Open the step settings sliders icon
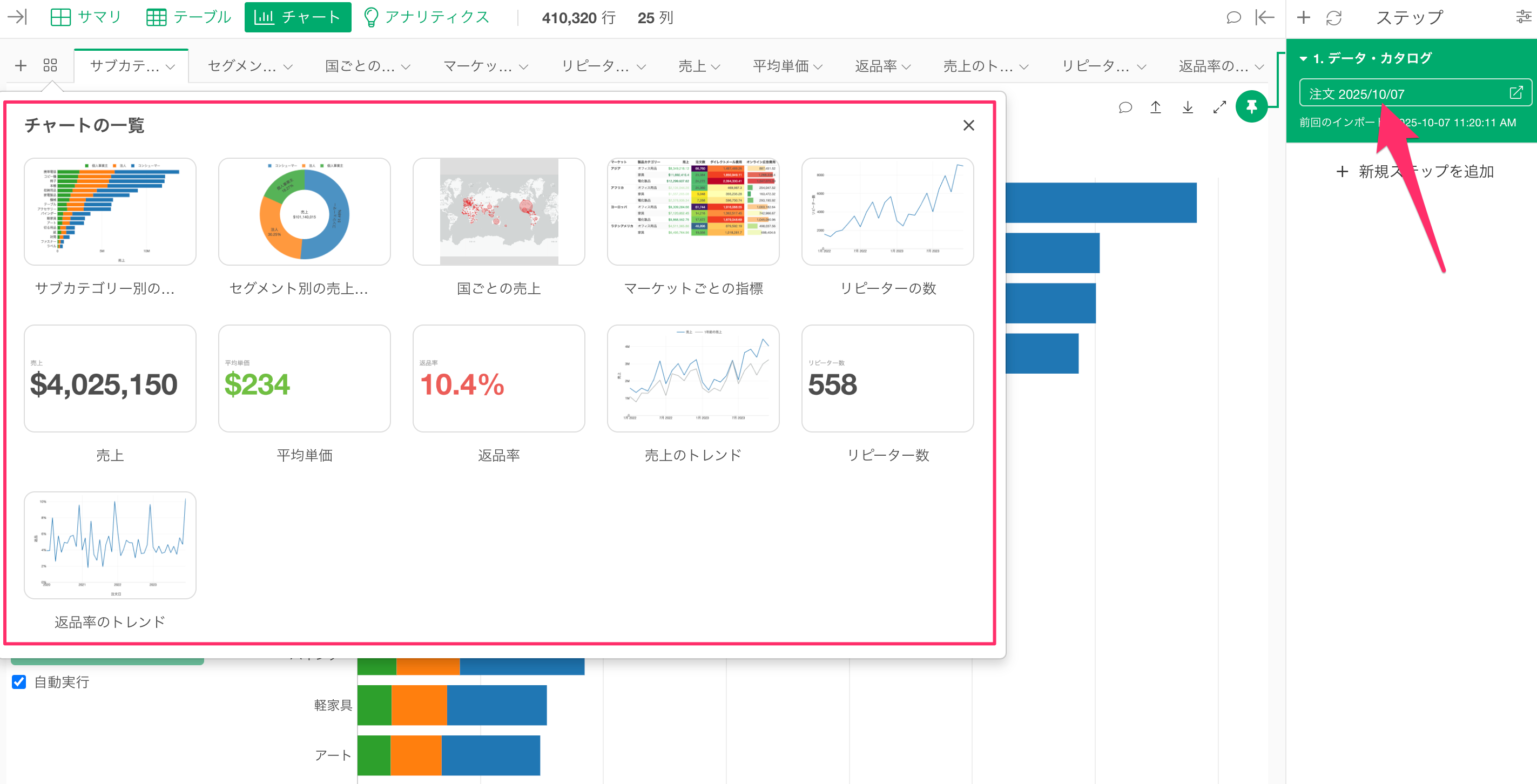 tap(1523, 17)
